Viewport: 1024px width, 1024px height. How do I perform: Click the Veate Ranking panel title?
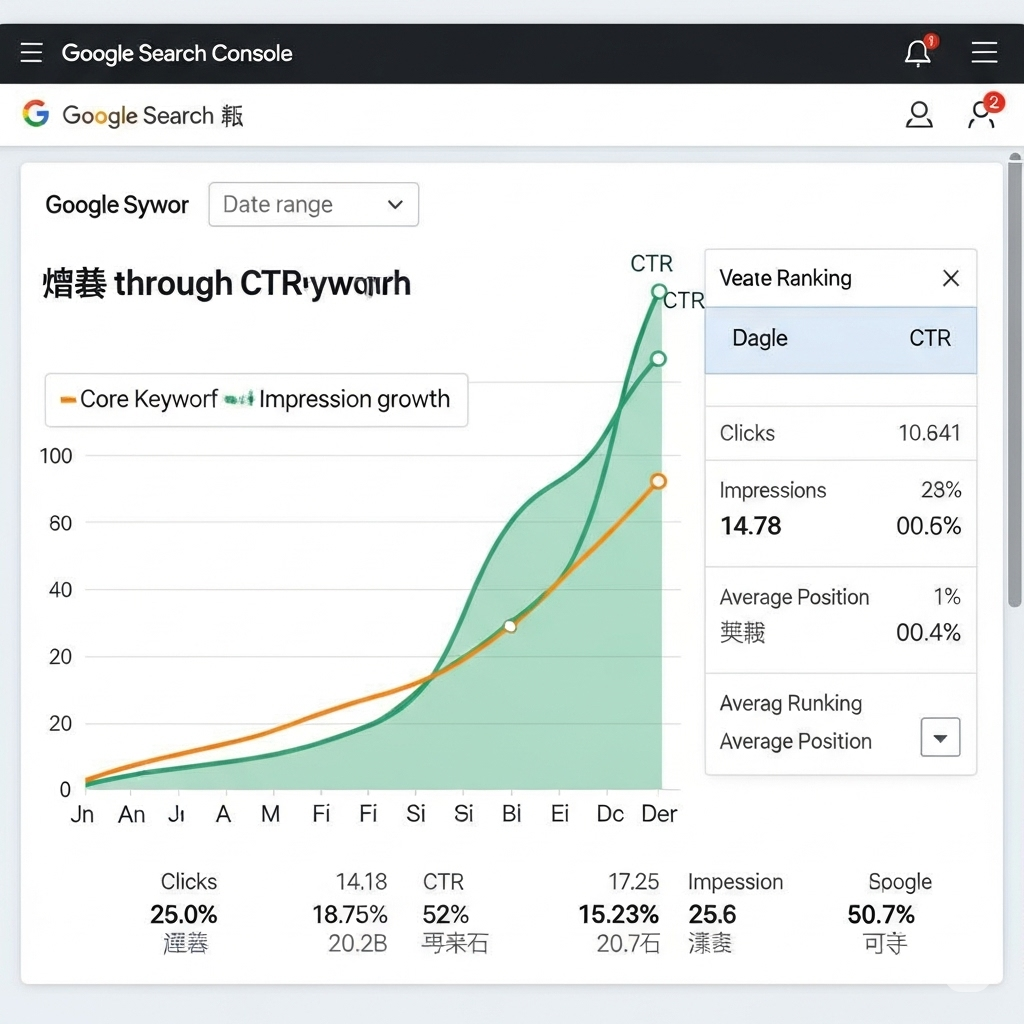(x=786, y=278)
